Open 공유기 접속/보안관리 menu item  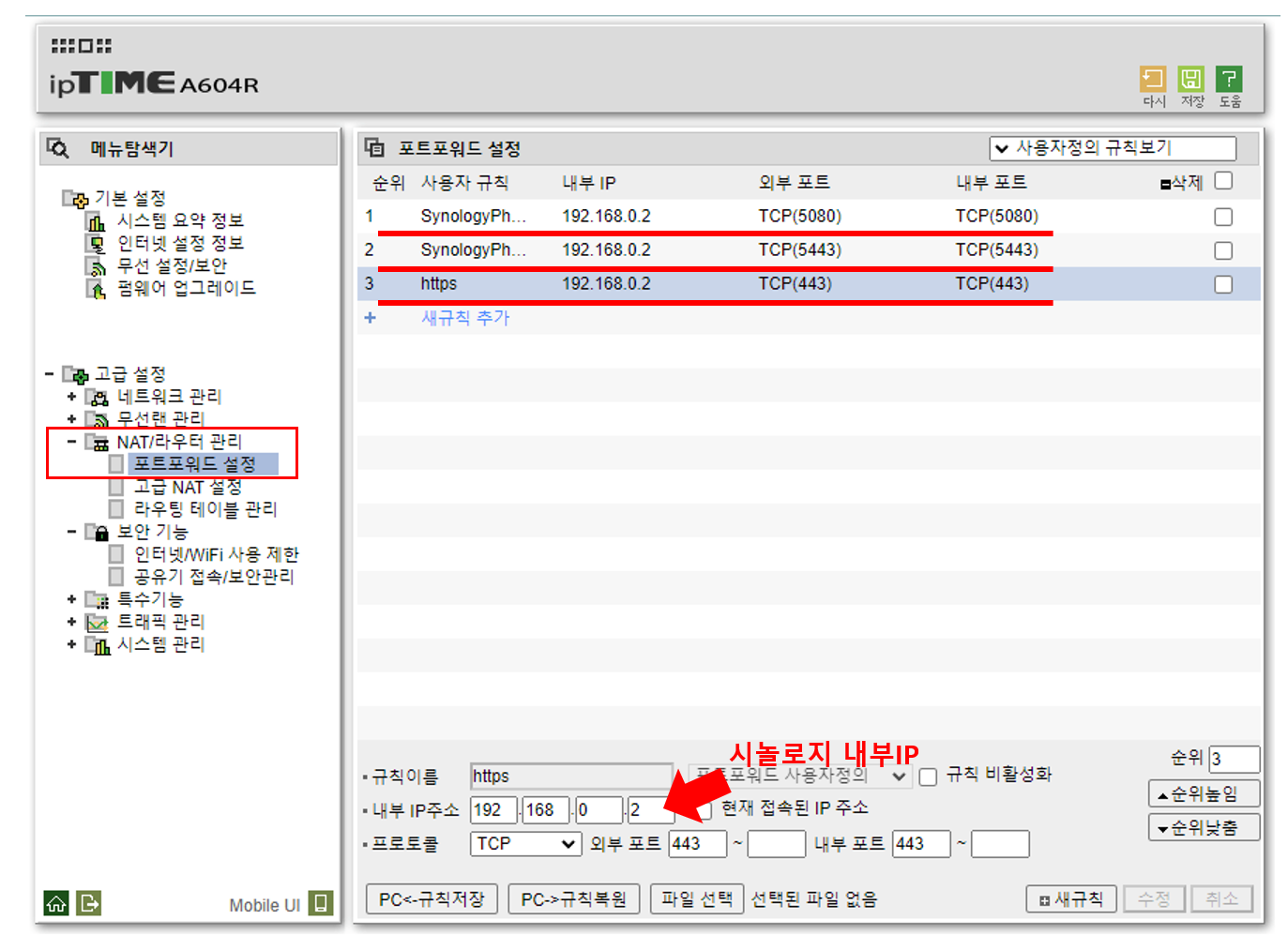click(214, 577)
